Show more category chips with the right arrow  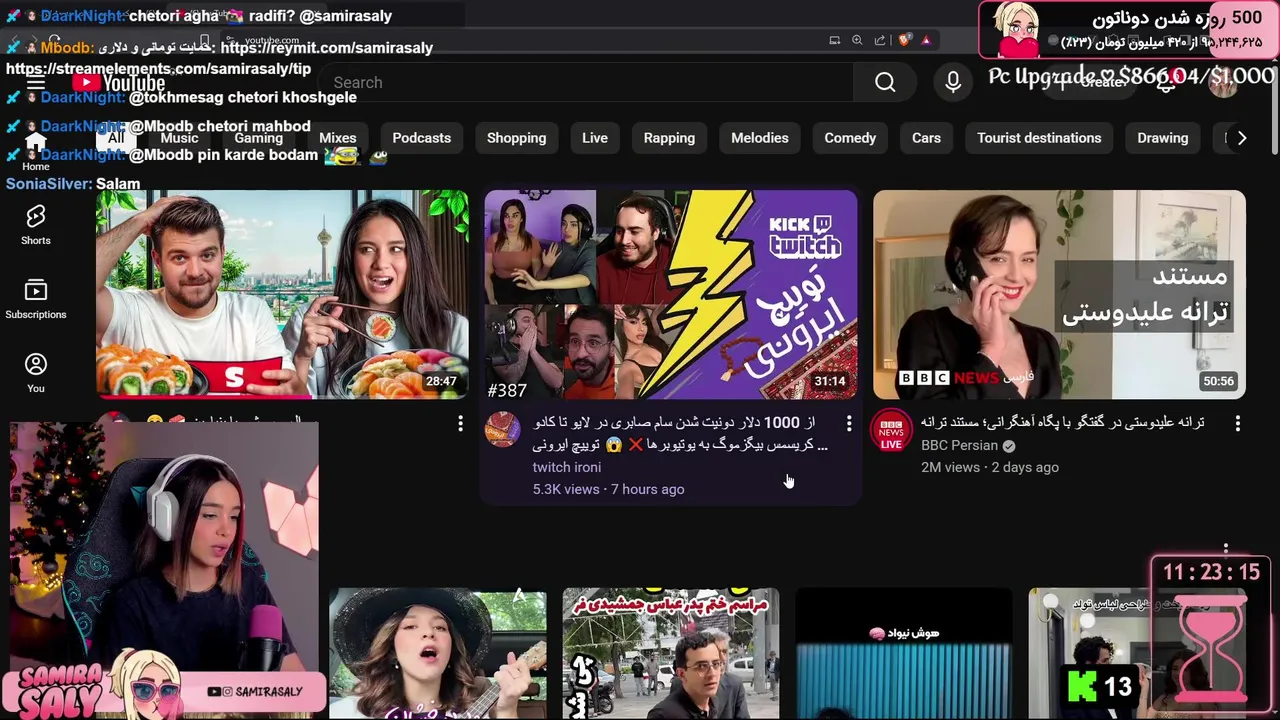coord(1242,138)
